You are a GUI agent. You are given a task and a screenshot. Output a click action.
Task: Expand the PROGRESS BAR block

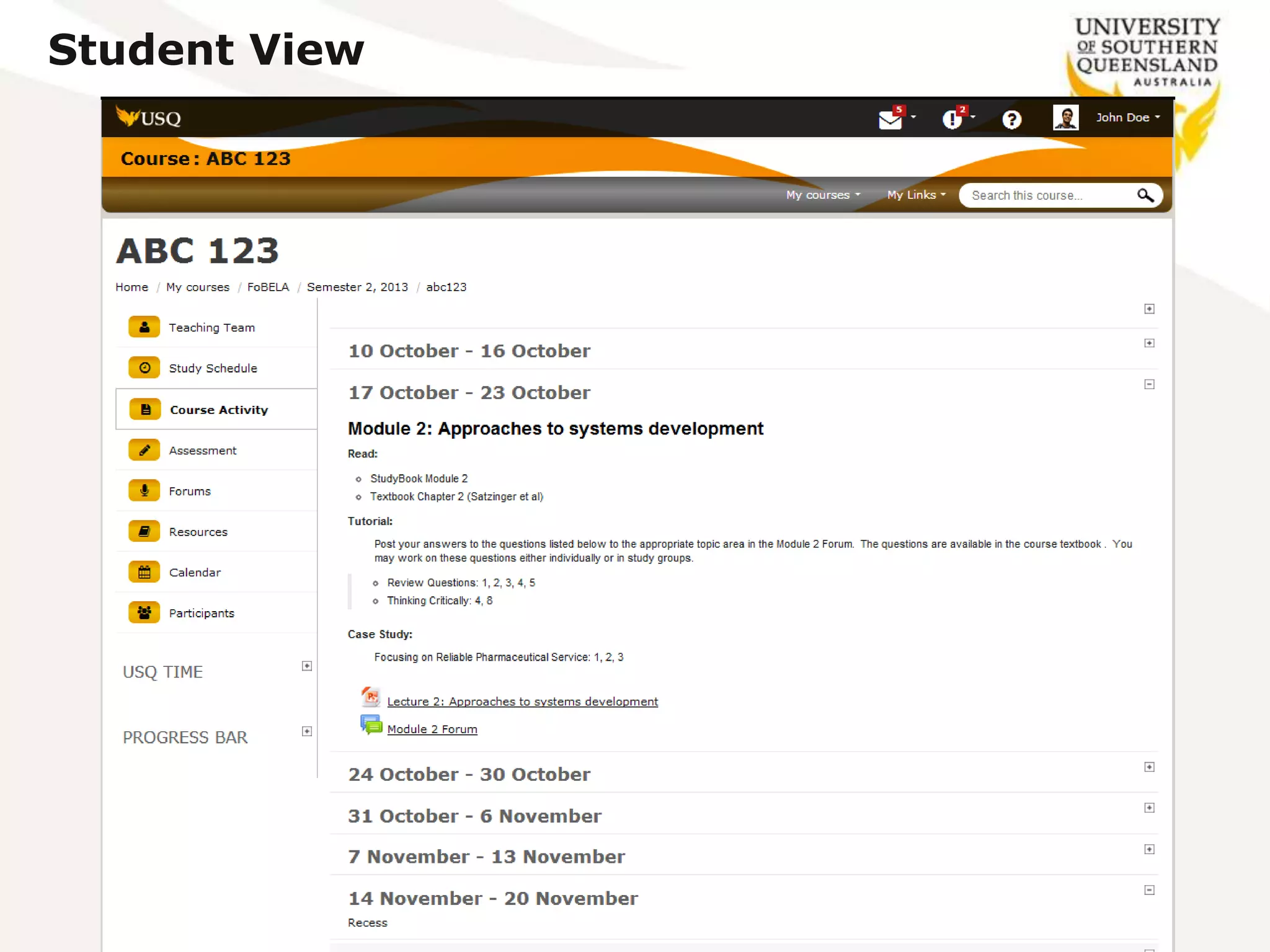point(306,731)
